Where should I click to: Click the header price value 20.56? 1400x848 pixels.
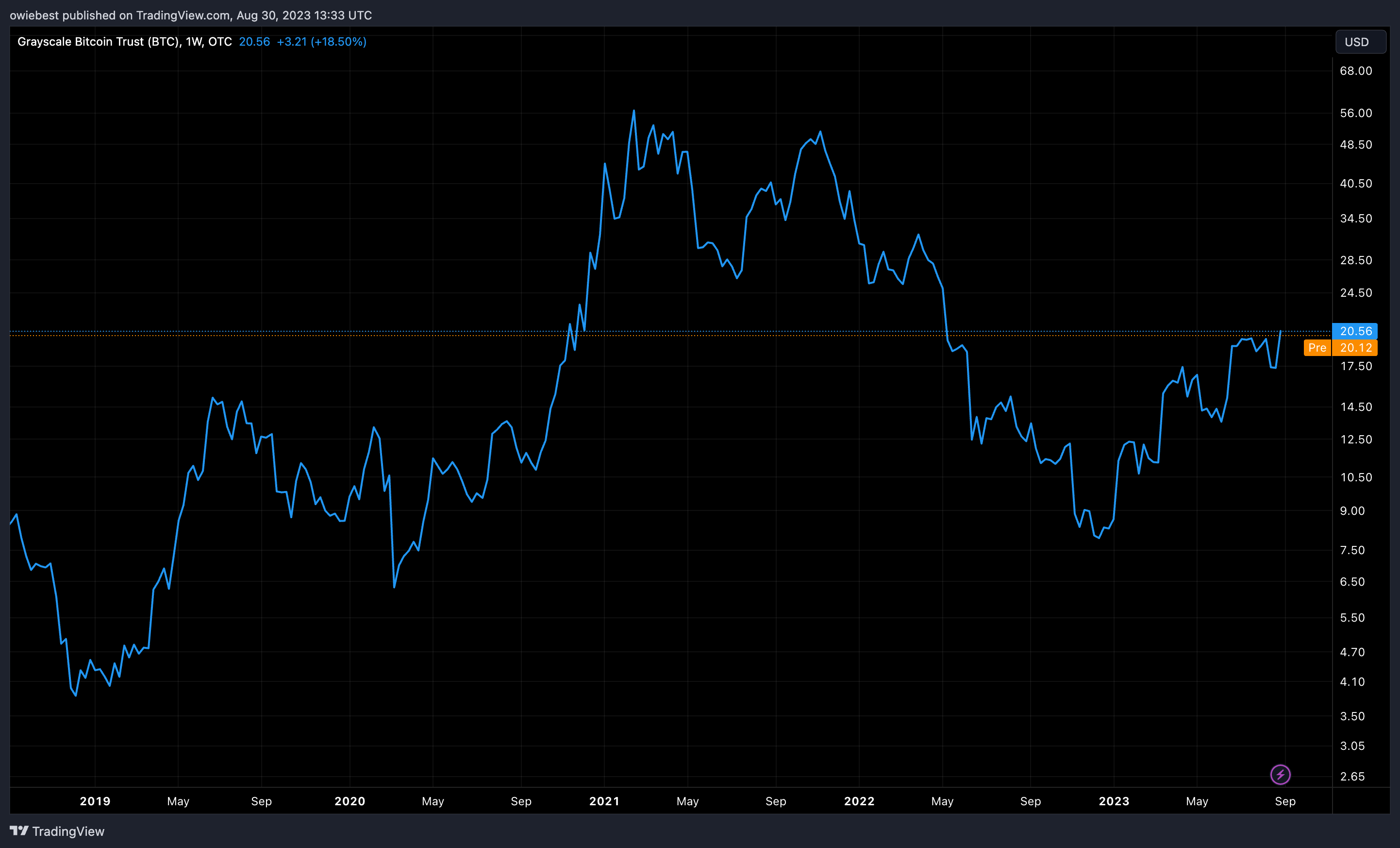pyautogui.click(x=254, y=41)
